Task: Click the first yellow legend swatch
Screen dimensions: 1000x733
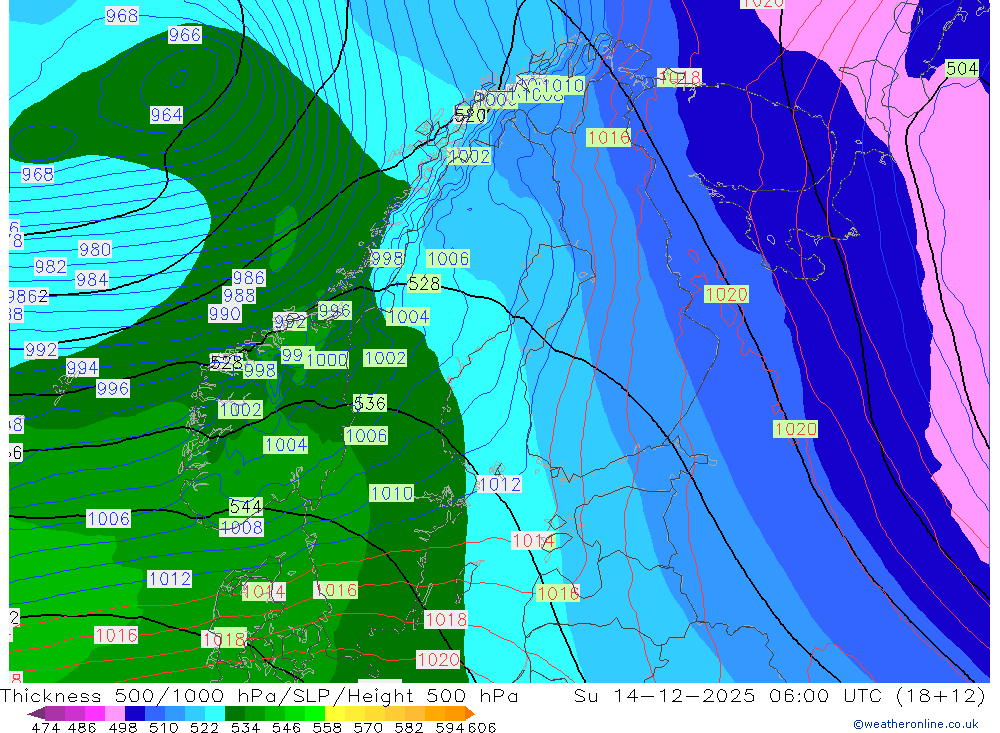Action: tap(335, 713)
